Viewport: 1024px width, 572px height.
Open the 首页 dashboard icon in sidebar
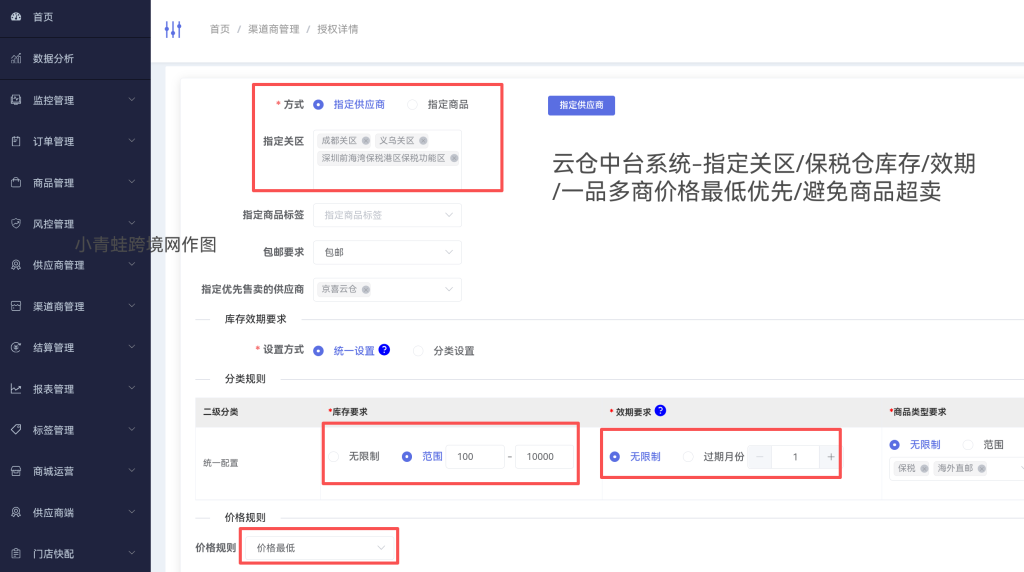[16, 17]
